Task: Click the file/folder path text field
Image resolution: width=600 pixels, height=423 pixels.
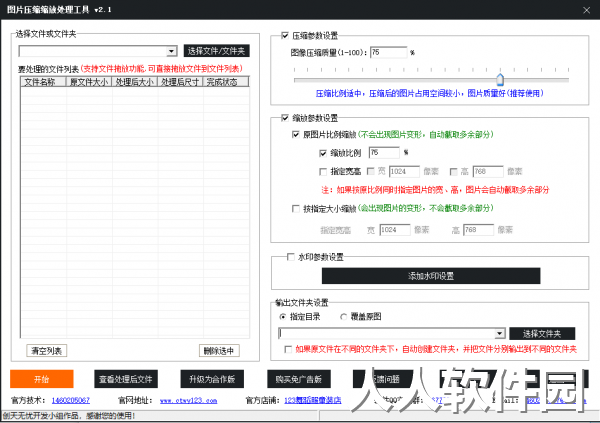Action: click(93, 51)
